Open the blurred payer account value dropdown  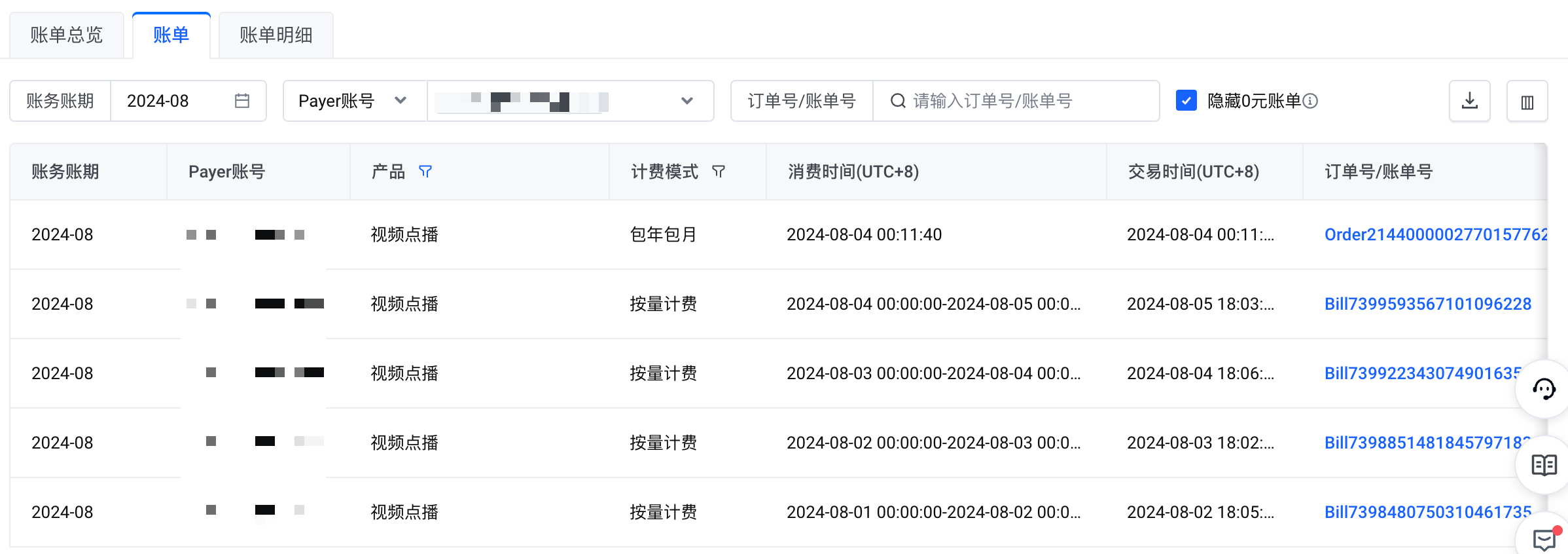(x=570, y=101)
